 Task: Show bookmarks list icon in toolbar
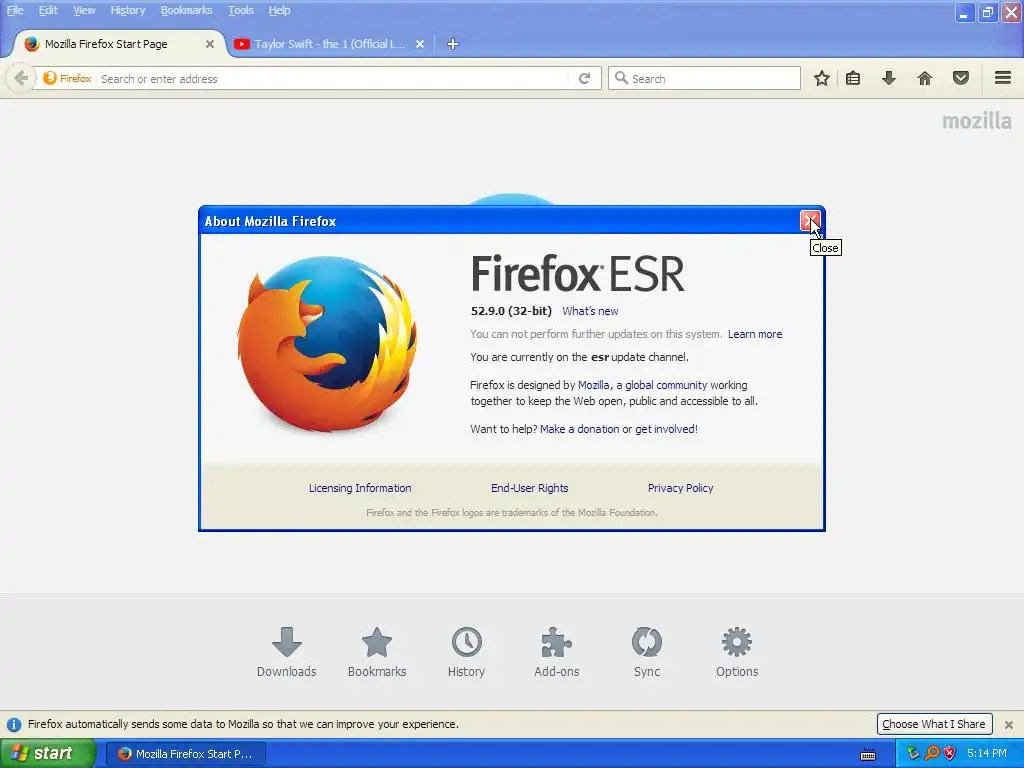pos(853,78)
